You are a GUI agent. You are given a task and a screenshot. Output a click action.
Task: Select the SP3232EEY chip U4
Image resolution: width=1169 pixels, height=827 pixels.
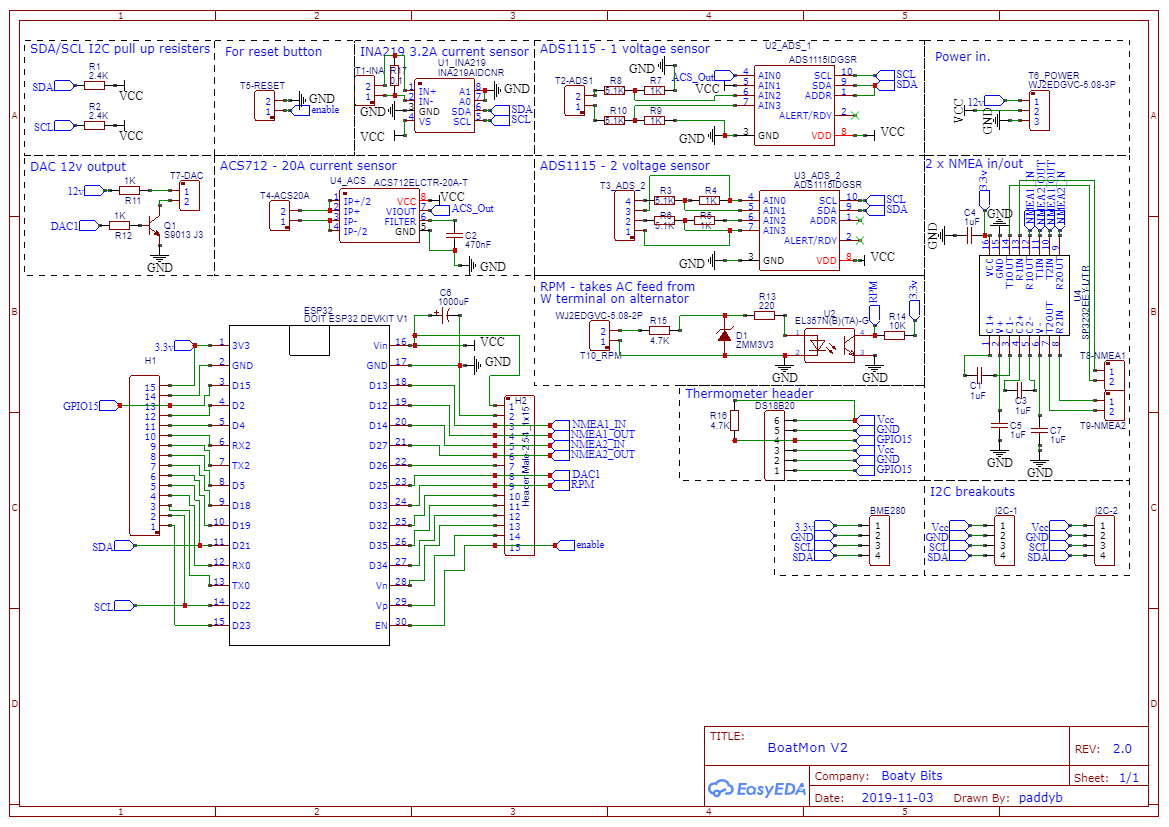click(1024, 295)
